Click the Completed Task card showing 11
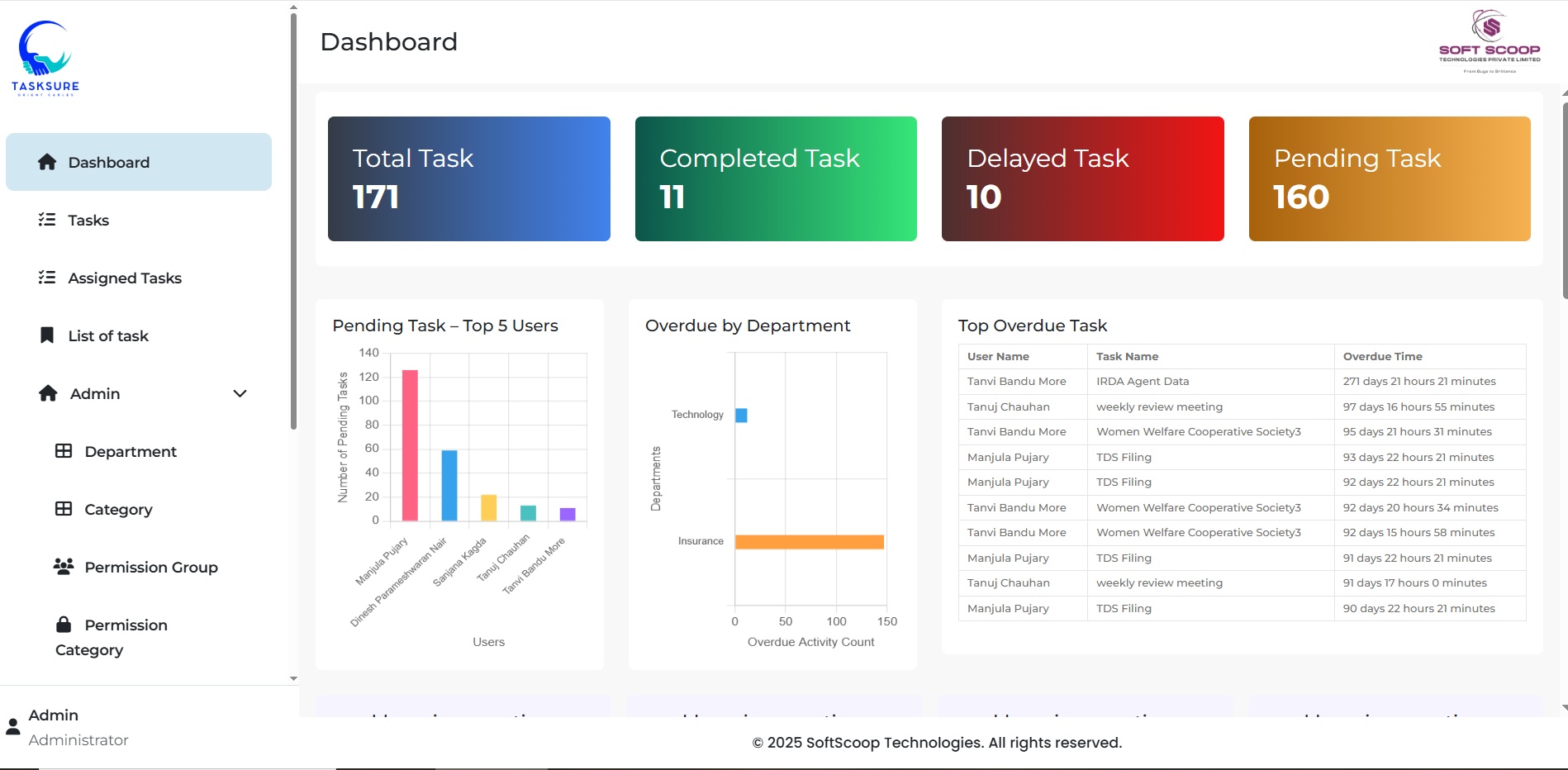Image resolution: width=1568 pixels, height=770 pixels. point(775,178)
